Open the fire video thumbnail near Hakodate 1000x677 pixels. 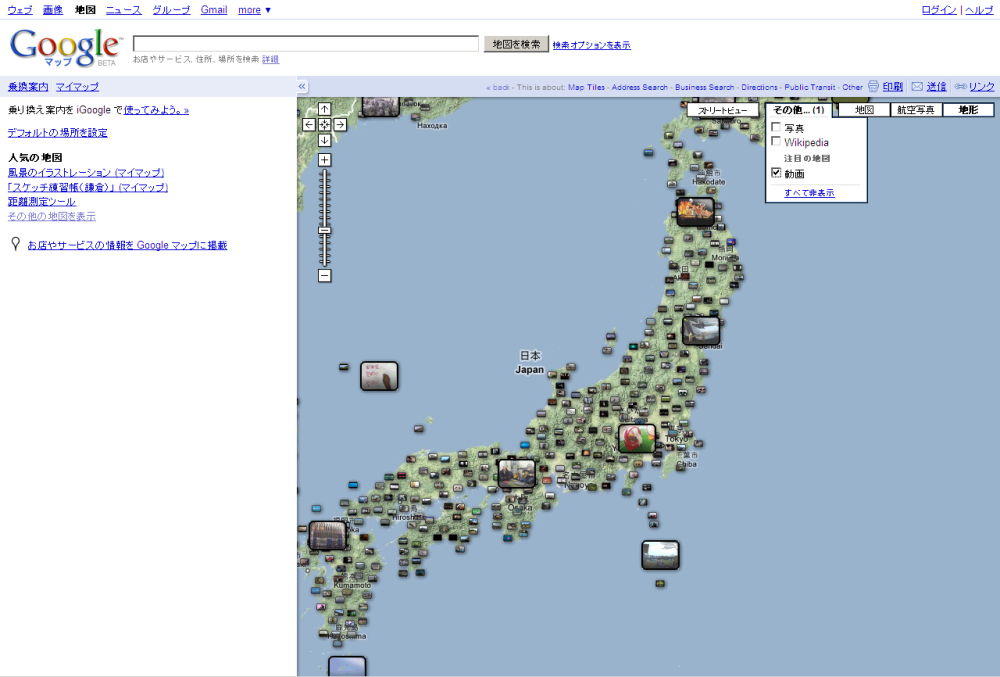click(x=695, y=212)
